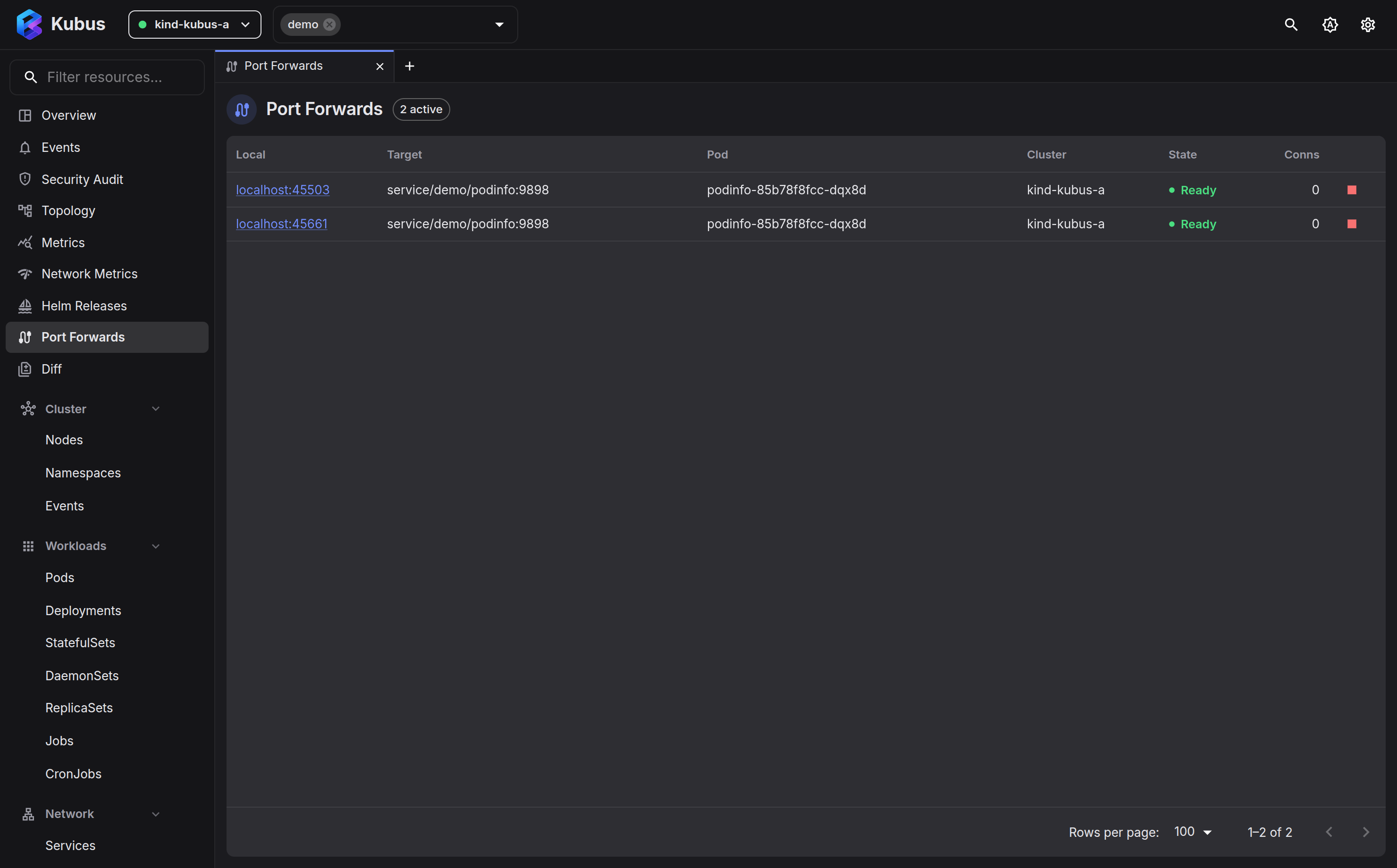The image size is (1397, 868).
Task: Expand the namespace selector dropdown arrow
Action: (x=499, y=25)
